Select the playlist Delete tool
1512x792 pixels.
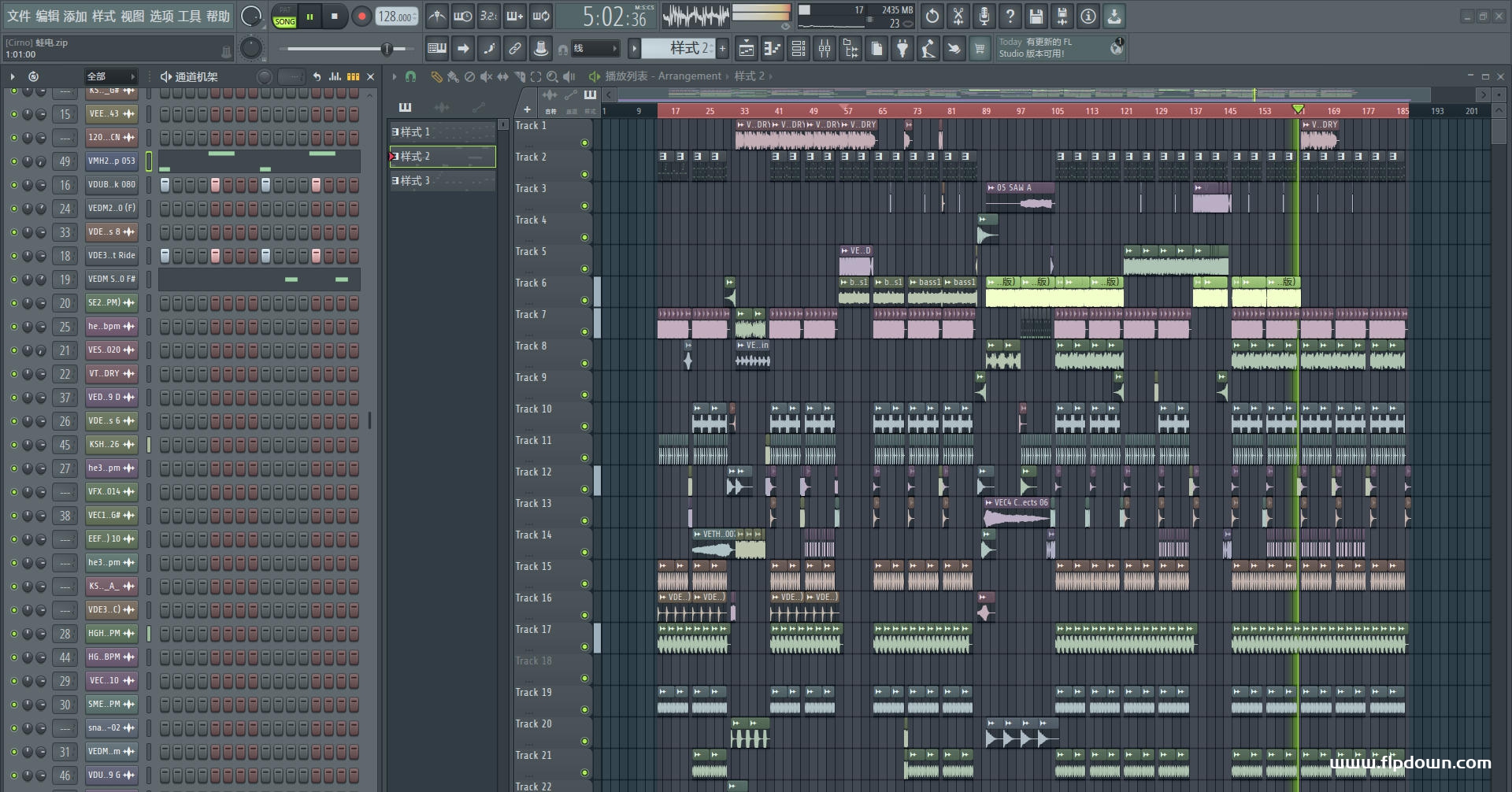pos(469,76)
